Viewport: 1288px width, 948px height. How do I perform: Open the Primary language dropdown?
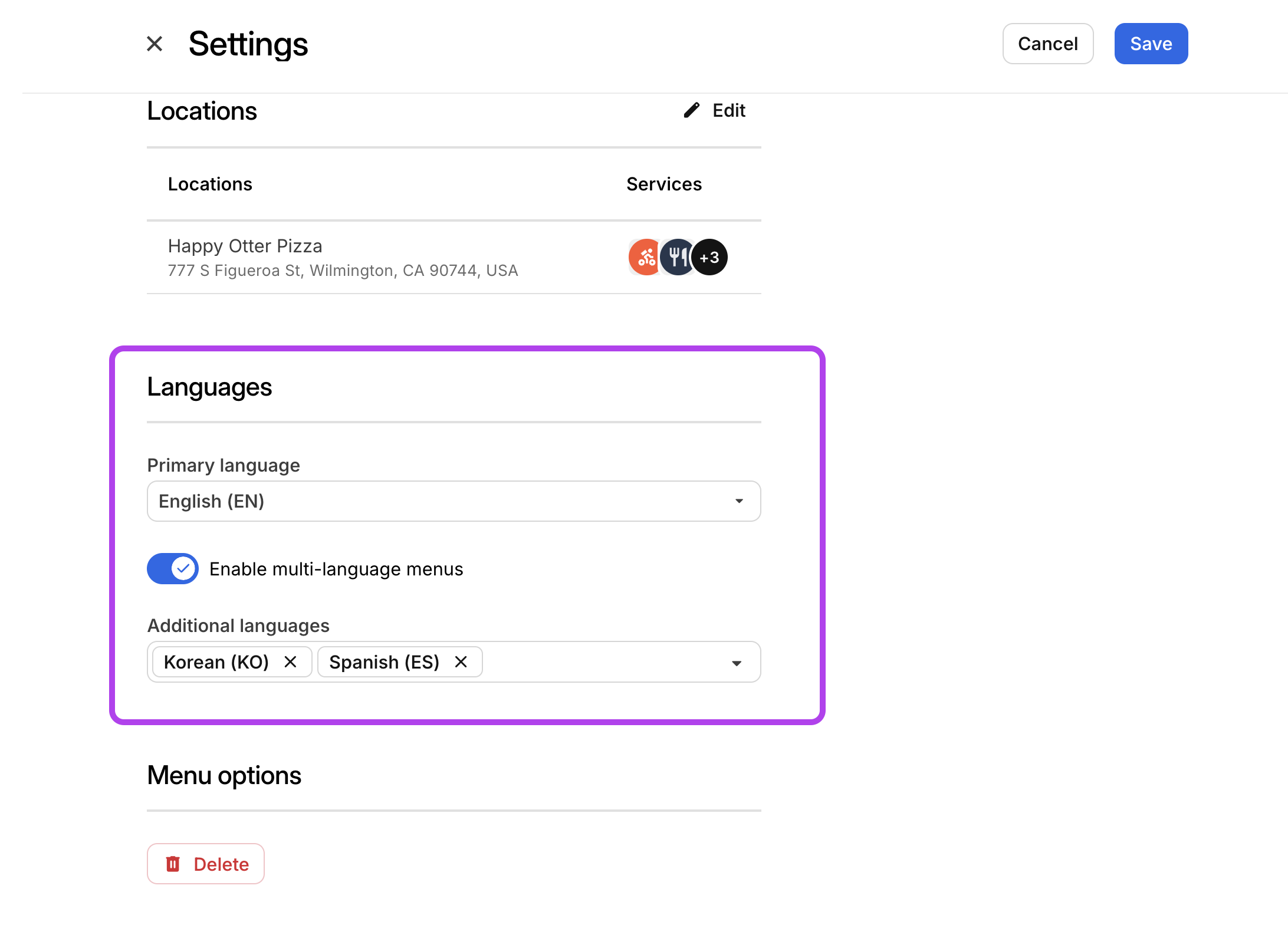tap(454, 501)
